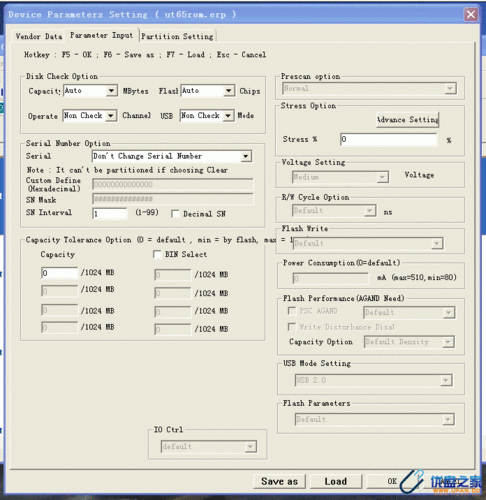Expand the Operate Channel Non Check dropdown
The height and width of the screenshot is (500, 486).
click(x=90, y=116)
